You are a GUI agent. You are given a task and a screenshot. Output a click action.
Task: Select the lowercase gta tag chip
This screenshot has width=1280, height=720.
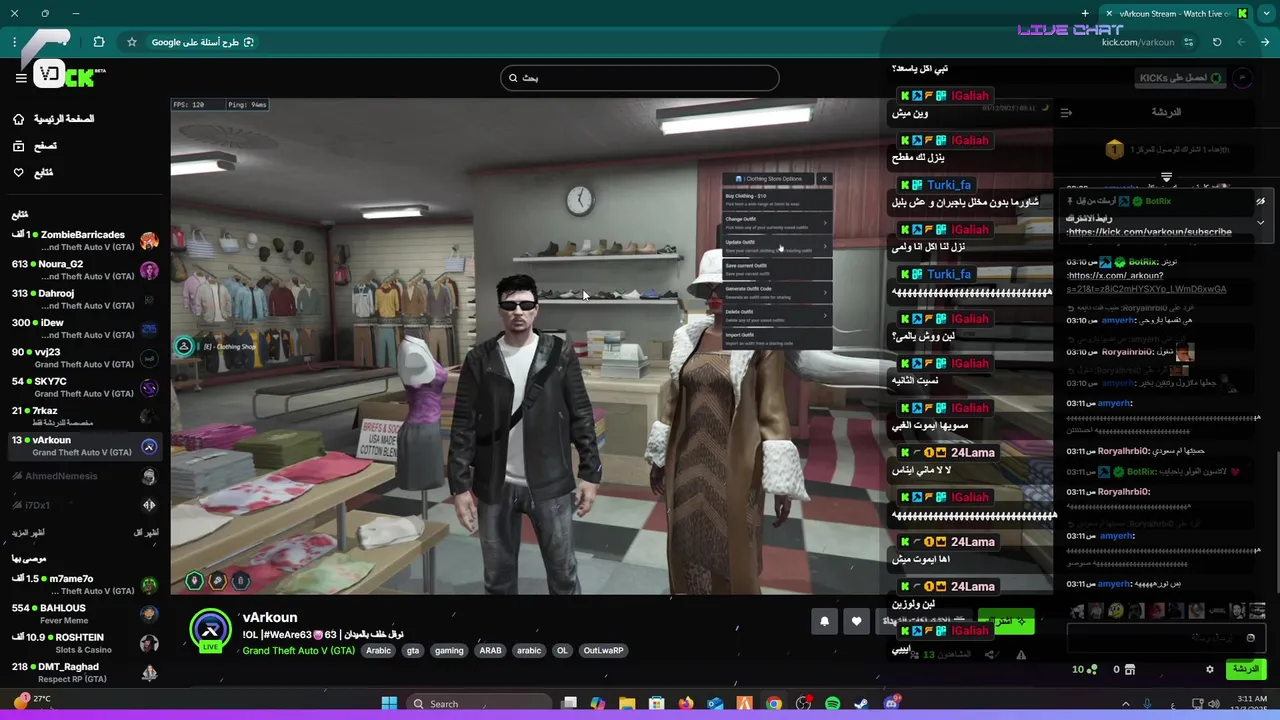(x=413, y=650)
